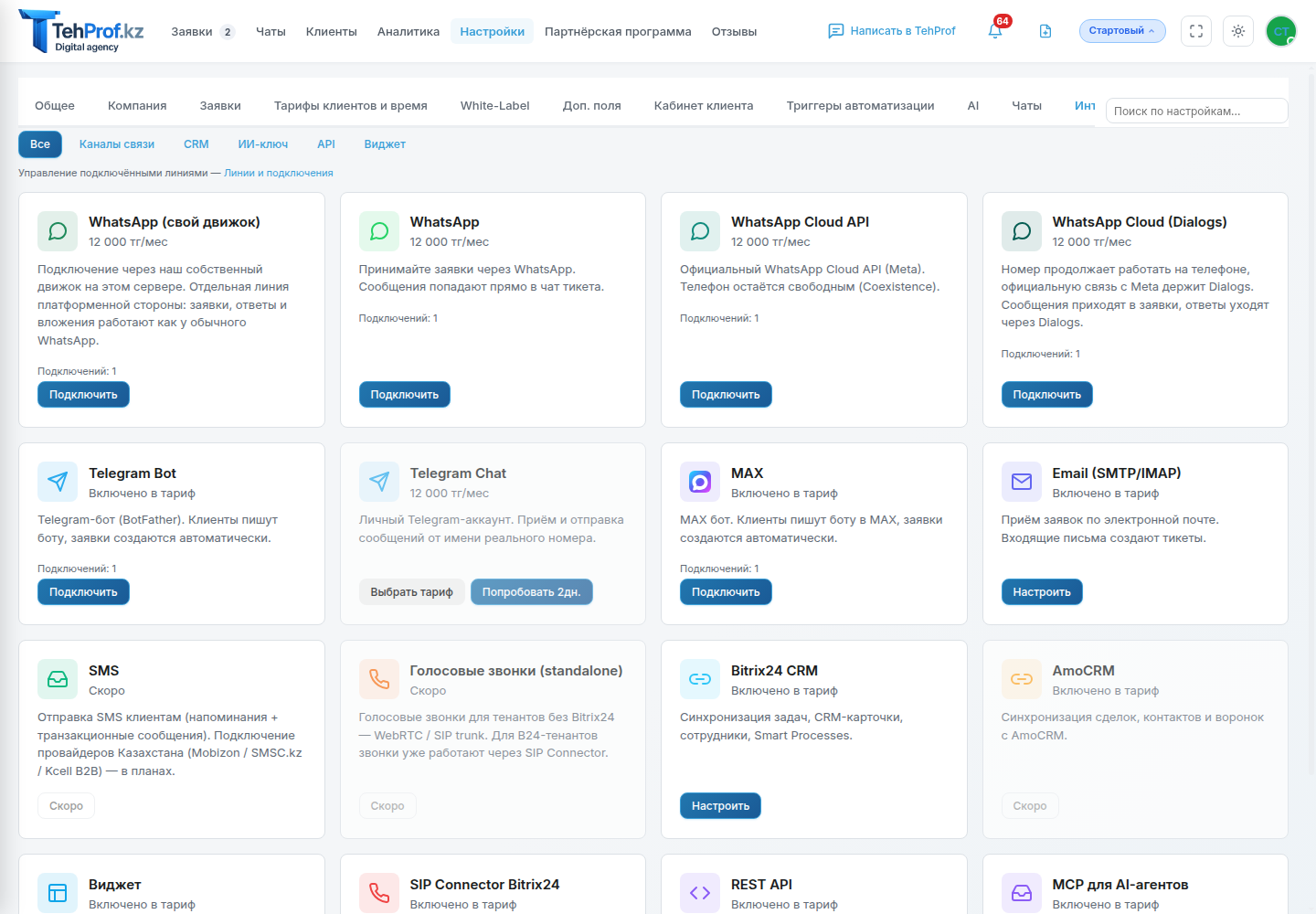The height and width of the screenshot is (914, 1316).
Task: Click the Telegram Chat paper-plane icon
Action: pos(379,482)
